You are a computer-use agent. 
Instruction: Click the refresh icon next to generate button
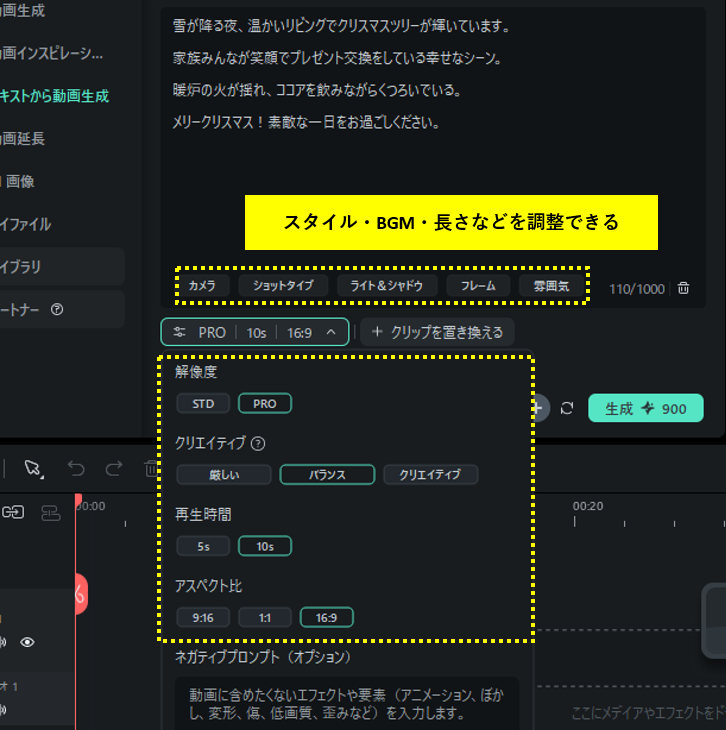click(x=567, y=408)
